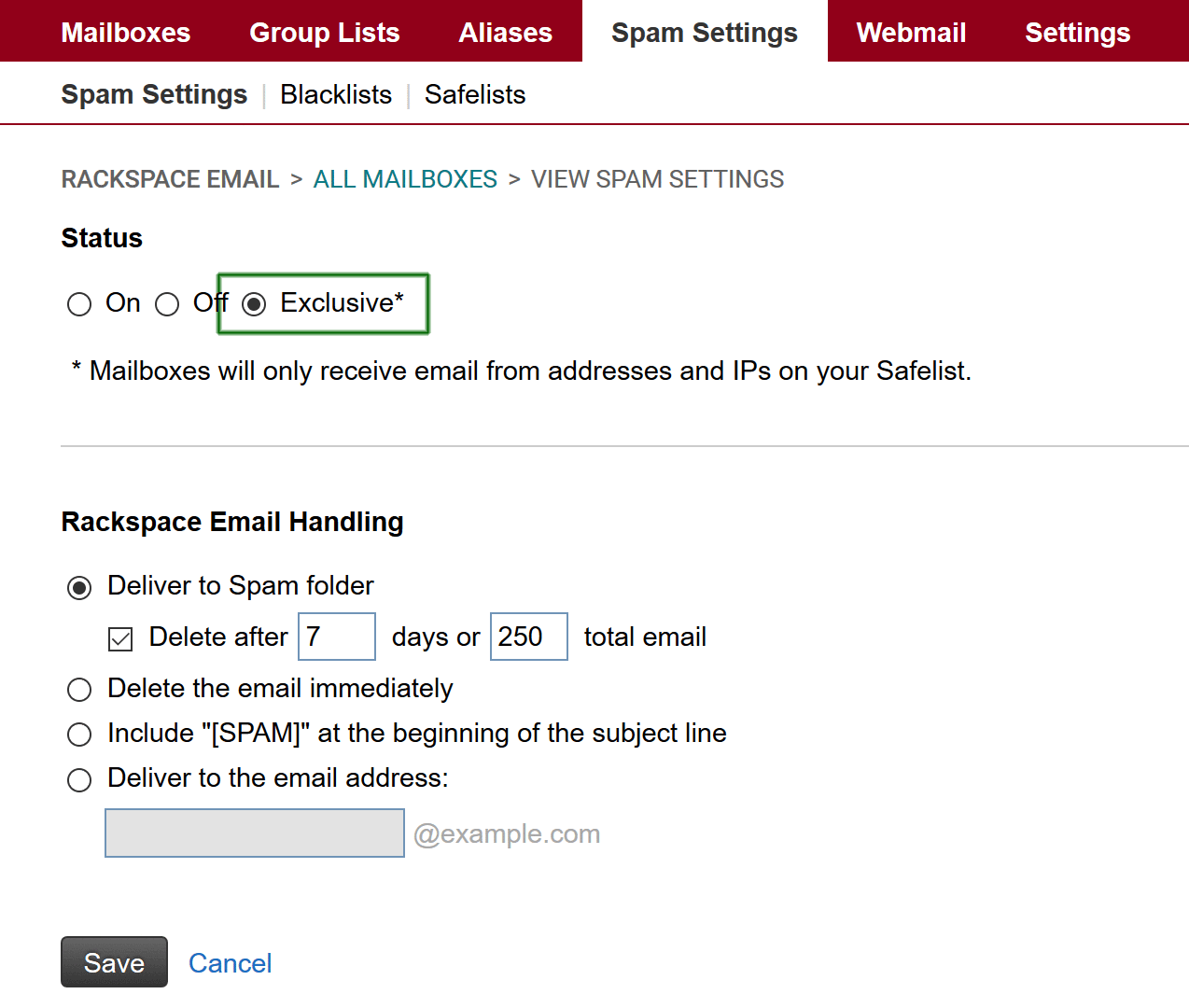The width and height of the screenshot is (1189, 1008).
Task: Toggle the Delete after checkbox
Action: coord(120,638)
